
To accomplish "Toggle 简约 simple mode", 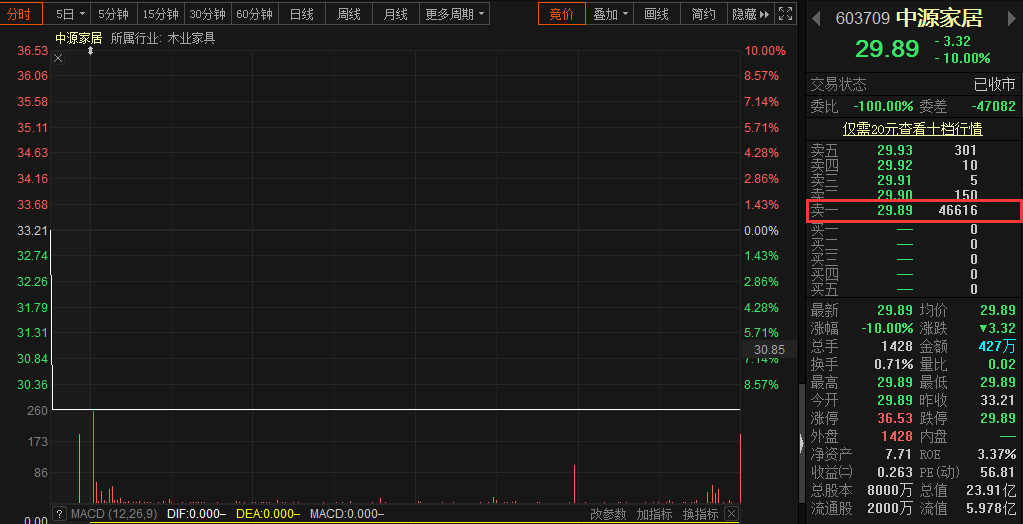I will 703,14.
